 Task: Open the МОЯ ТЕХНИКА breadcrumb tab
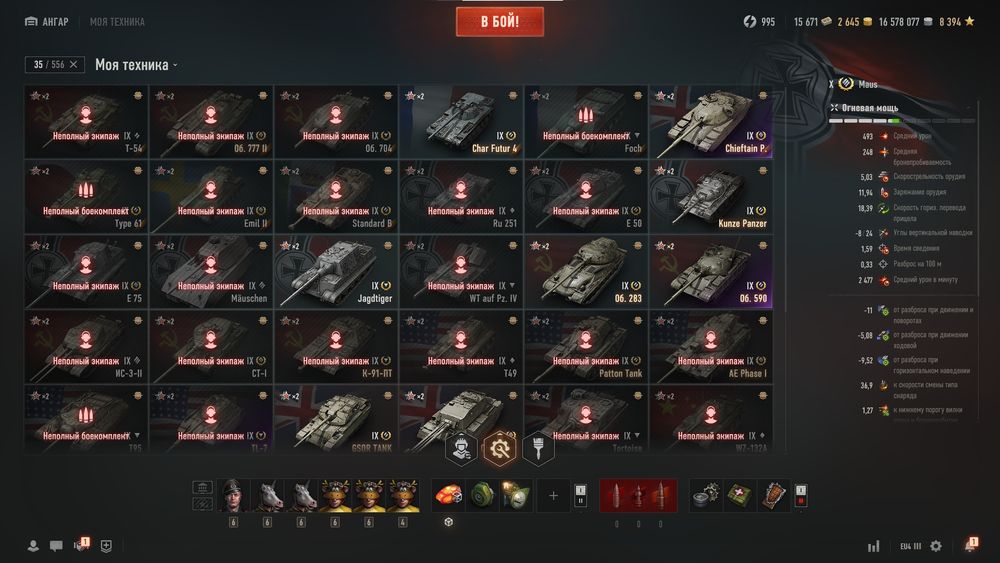point(117,22)
